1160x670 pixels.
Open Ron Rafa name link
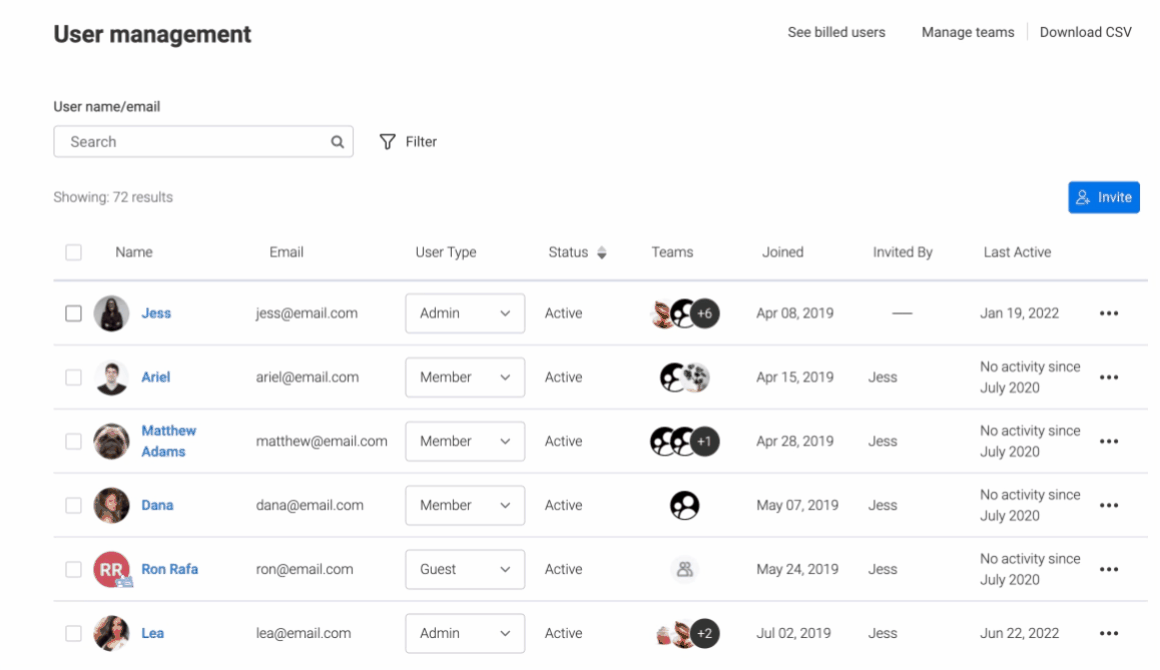pyautogui.click(x=169, y=569)
